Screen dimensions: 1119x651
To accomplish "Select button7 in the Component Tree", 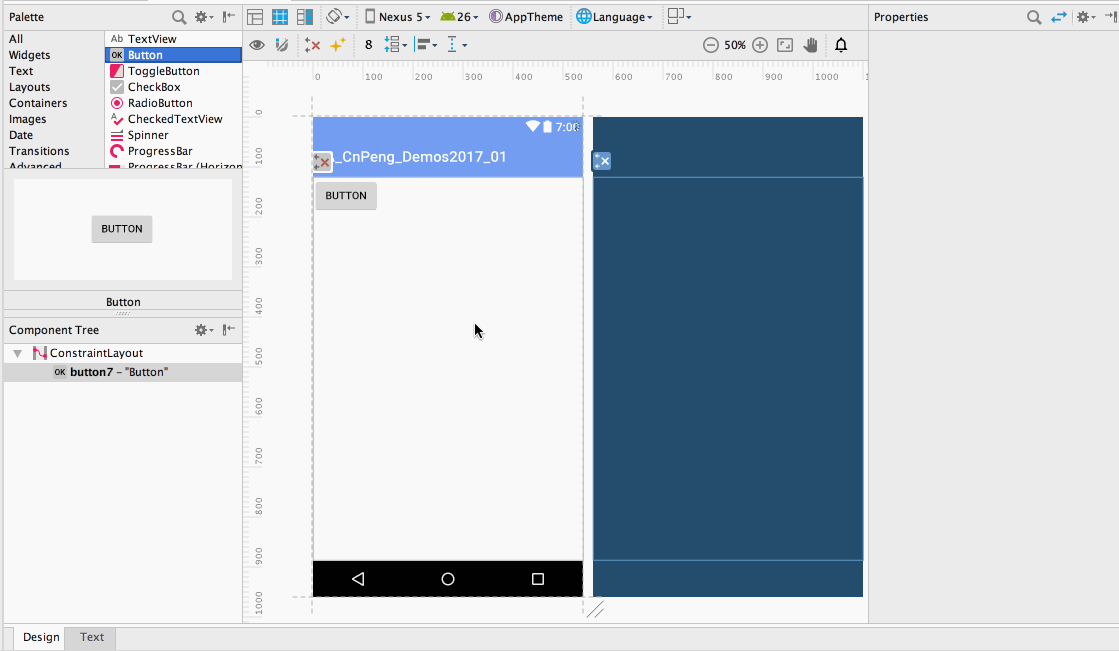I will [x=123, y=372].
